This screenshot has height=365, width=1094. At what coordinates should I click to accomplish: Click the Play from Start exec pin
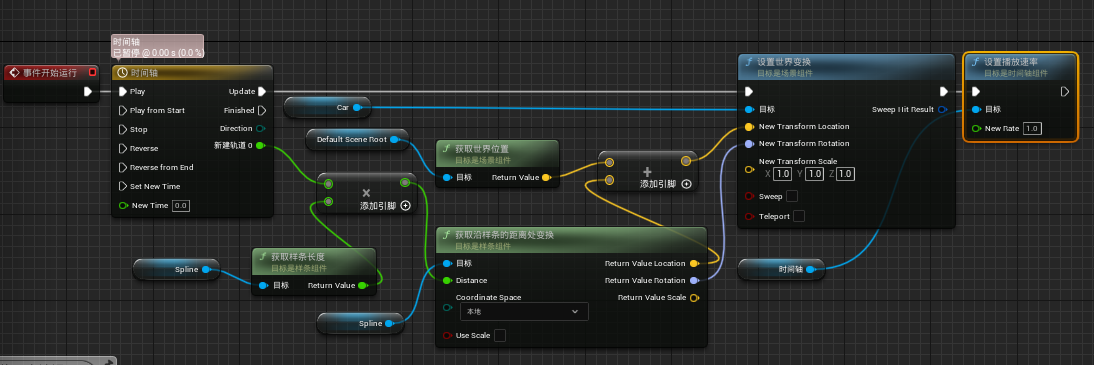tap(123, 110)
